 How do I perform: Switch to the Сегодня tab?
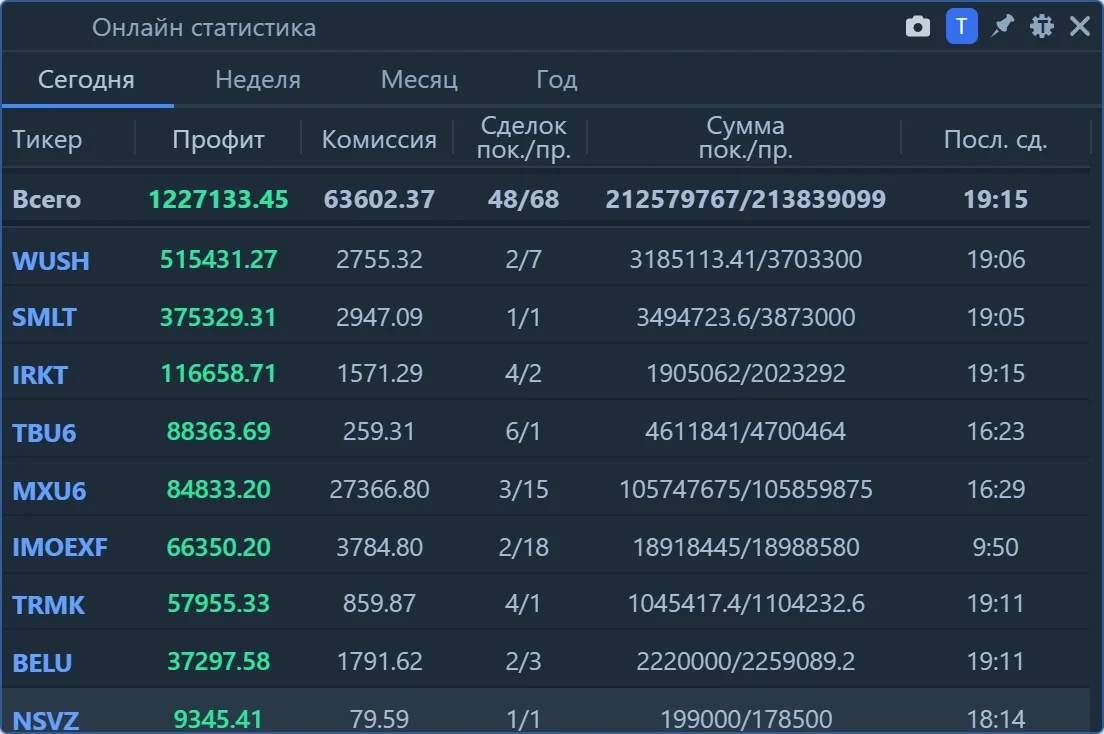tap(86, 80)
